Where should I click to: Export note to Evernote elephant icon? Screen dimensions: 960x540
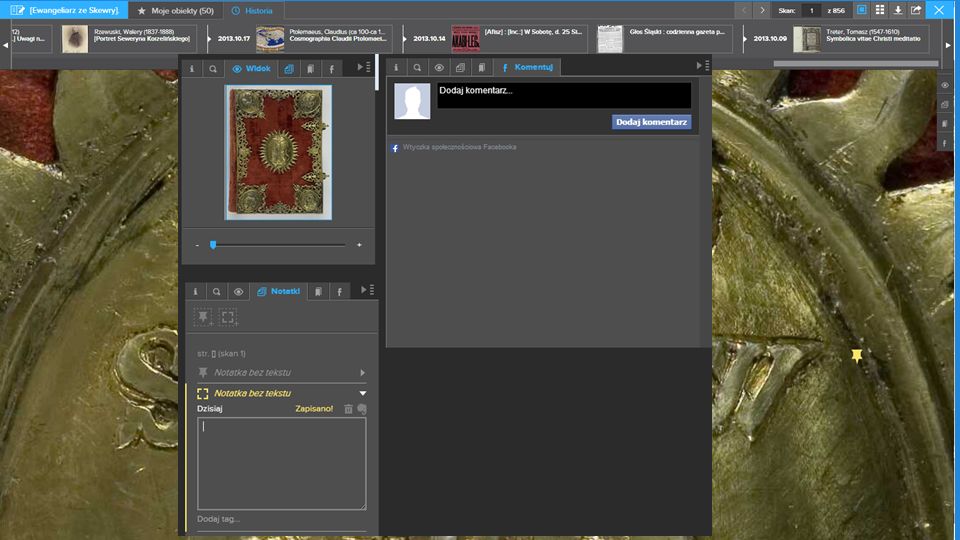pos(362,408)
